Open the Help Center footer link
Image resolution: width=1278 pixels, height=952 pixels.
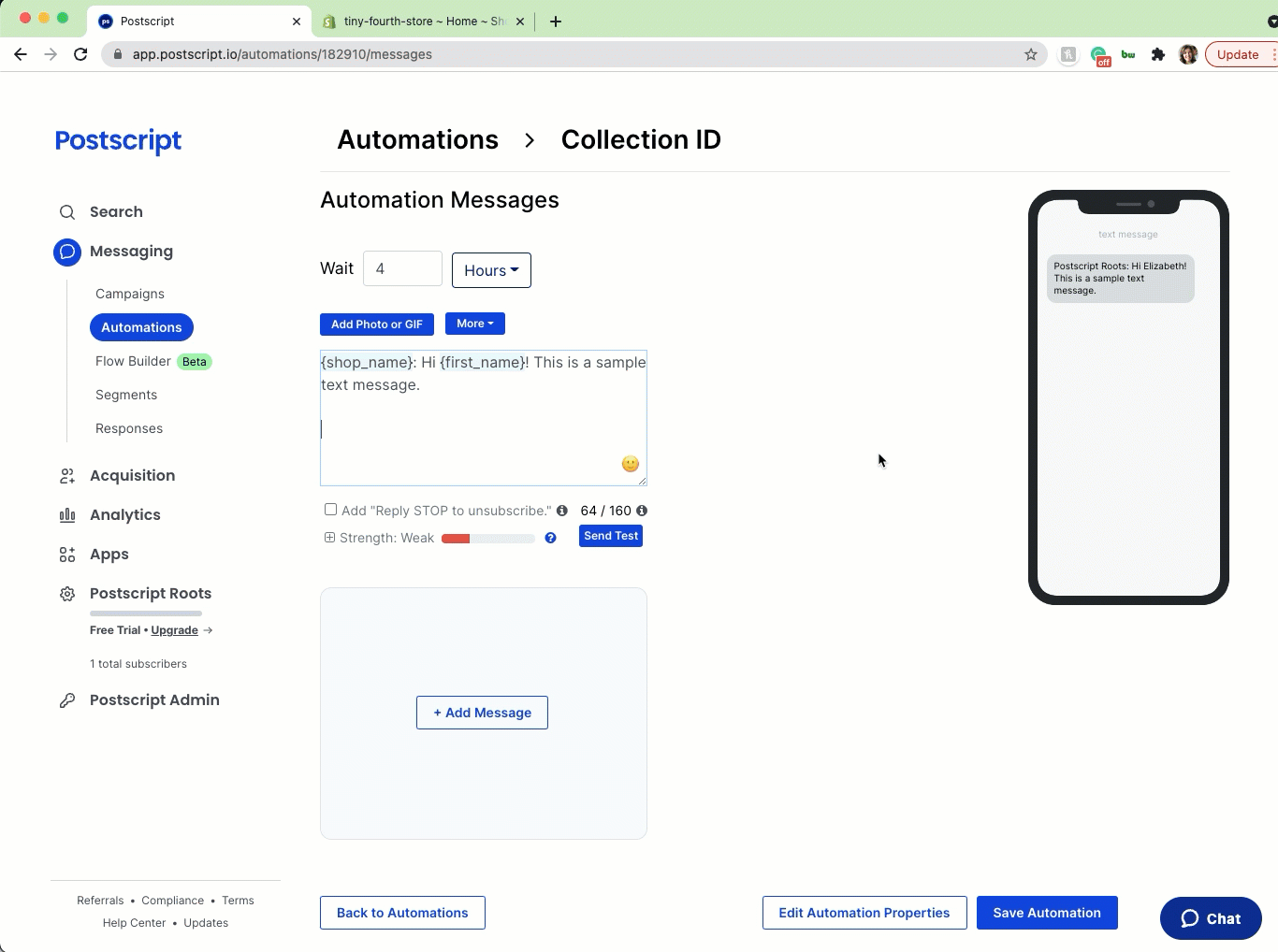[134, 923]
